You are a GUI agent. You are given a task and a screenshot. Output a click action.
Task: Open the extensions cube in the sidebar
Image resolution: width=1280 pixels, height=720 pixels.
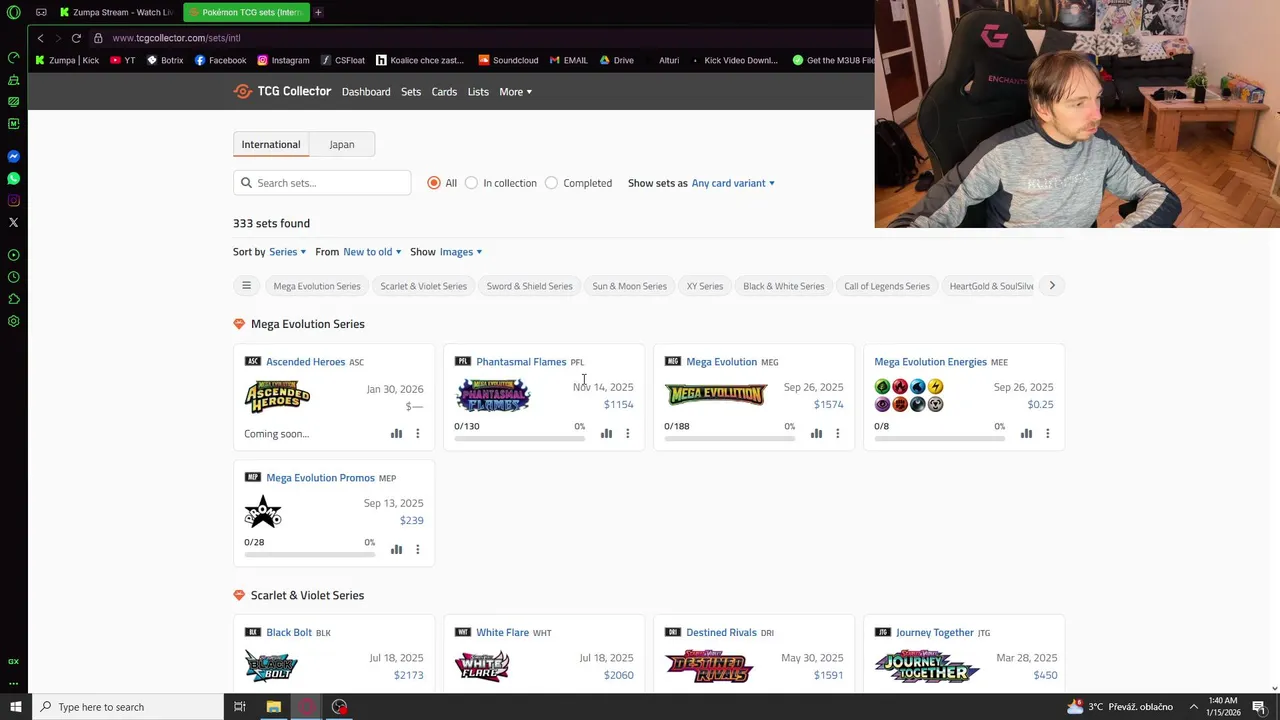pos(14,299)
